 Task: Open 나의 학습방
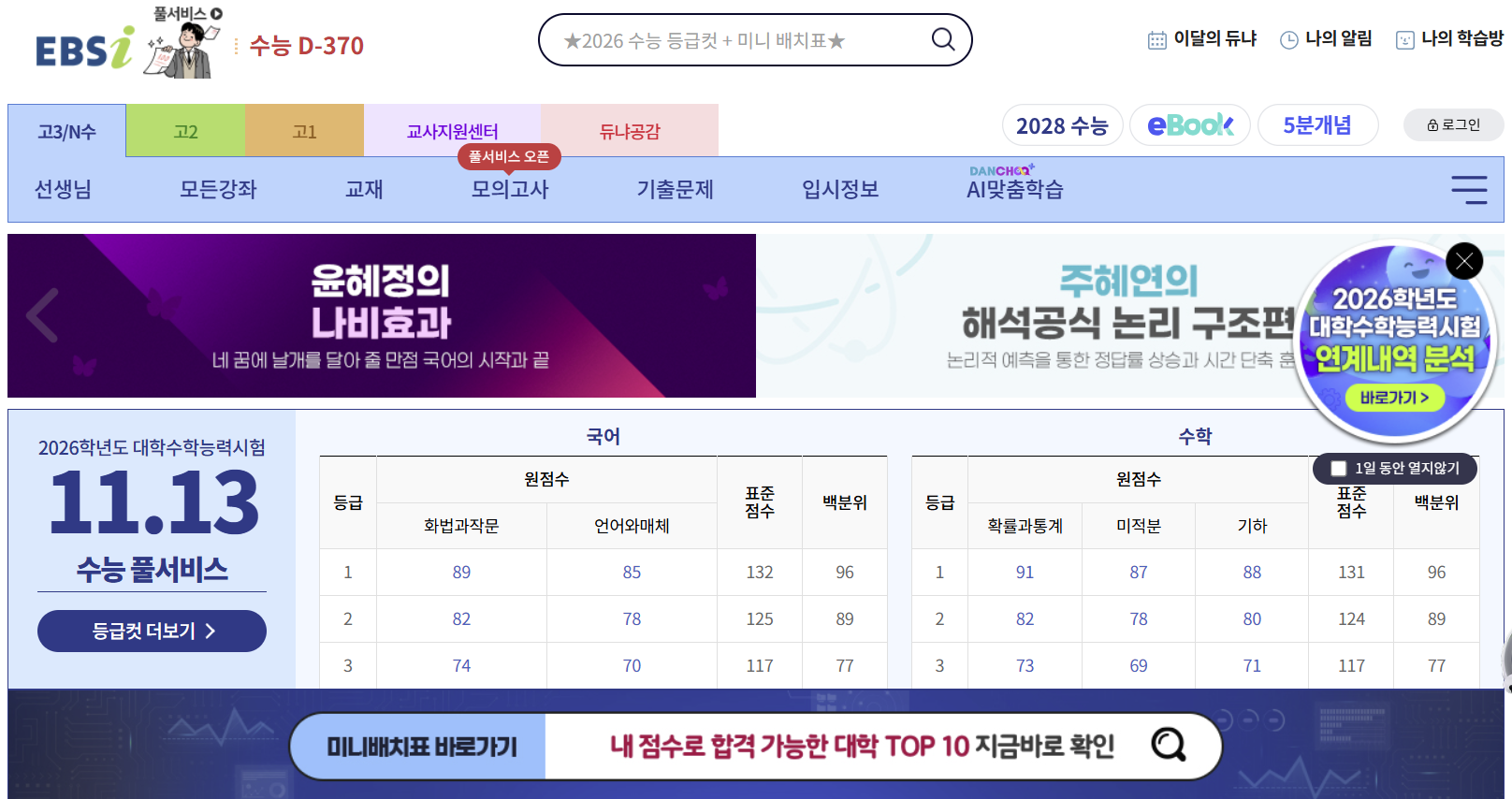pos(1449,39)
